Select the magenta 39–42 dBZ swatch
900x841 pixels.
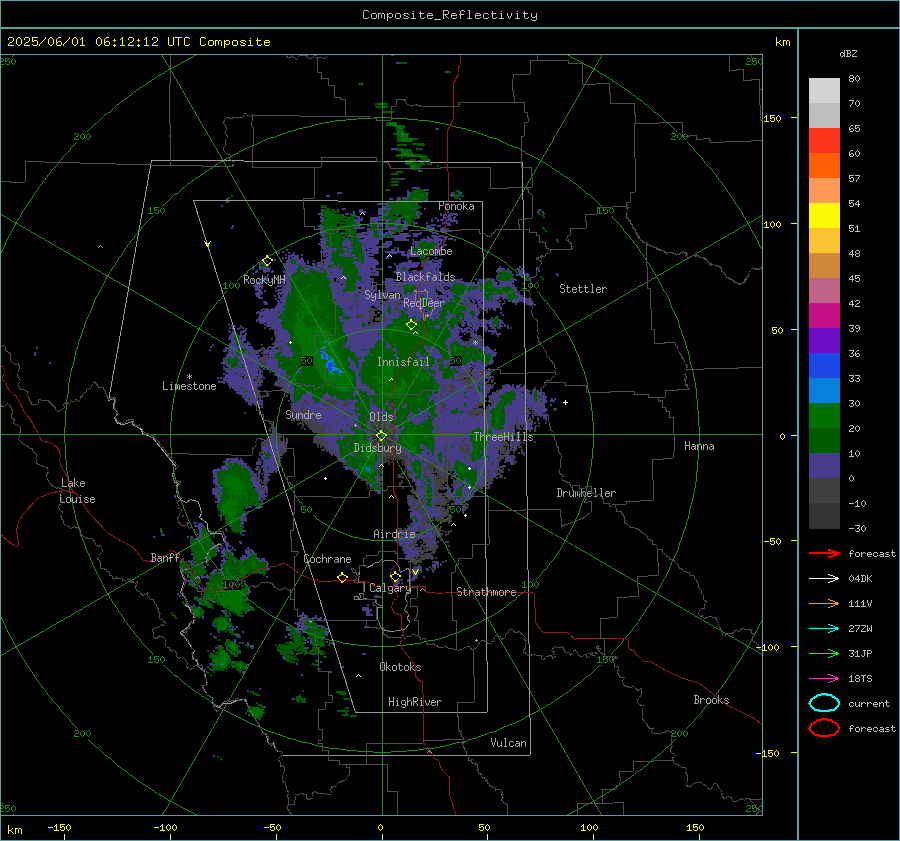coord(824,315)
